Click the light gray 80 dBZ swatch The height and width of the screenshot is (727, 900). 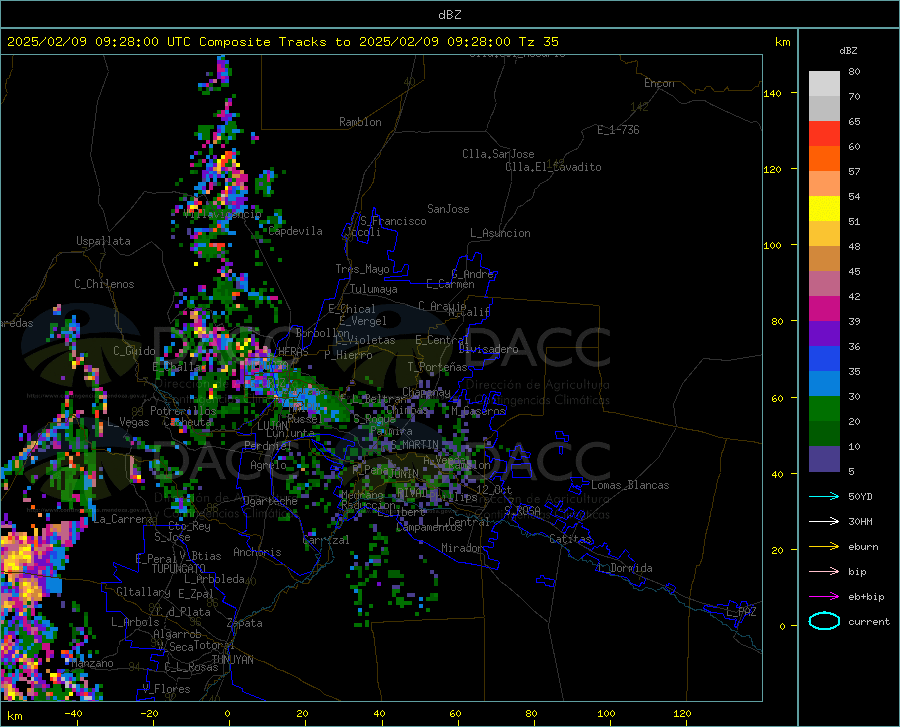click(x=824, y=83)
